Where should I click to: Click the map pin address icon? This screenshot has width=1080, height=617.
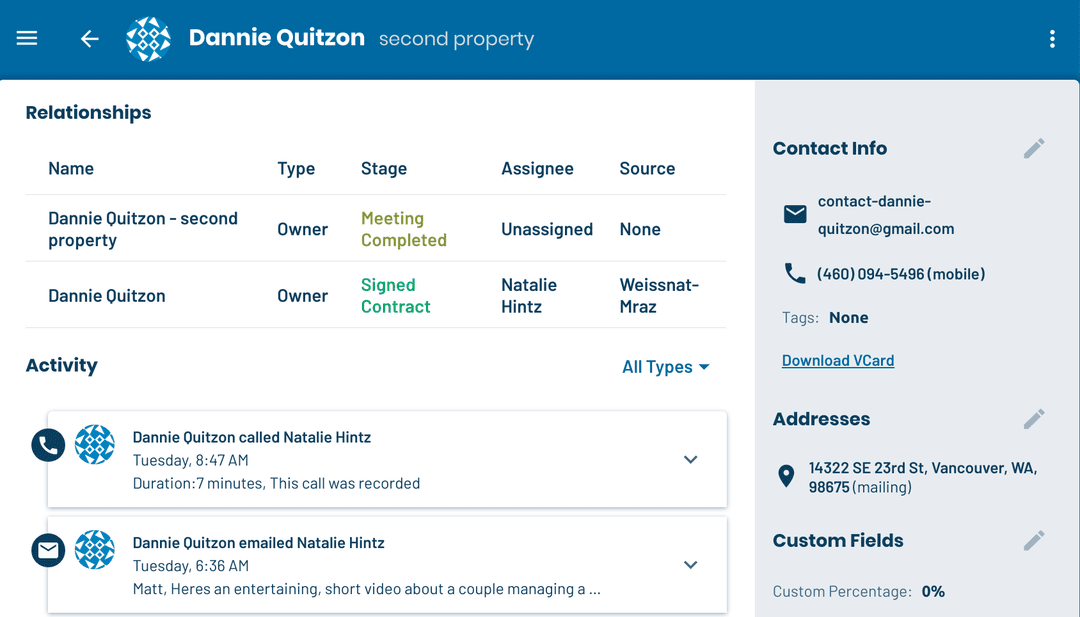[786, 477]
